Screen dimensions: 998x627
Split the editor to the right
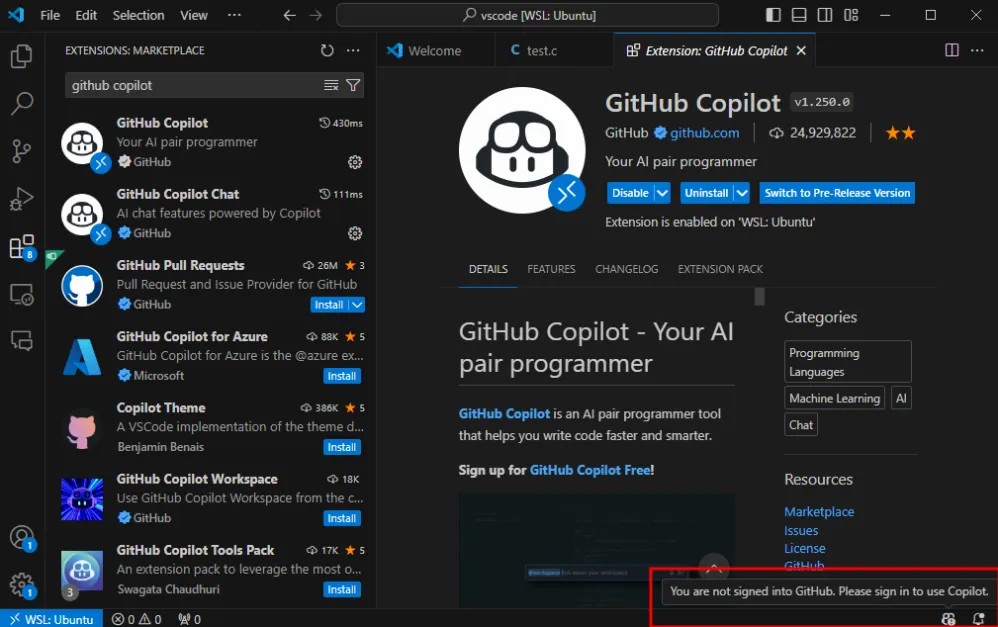952,50
